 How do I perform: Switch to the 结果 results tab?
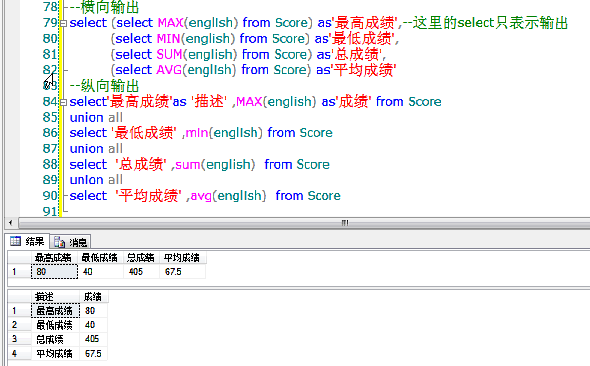pos(27,241)
